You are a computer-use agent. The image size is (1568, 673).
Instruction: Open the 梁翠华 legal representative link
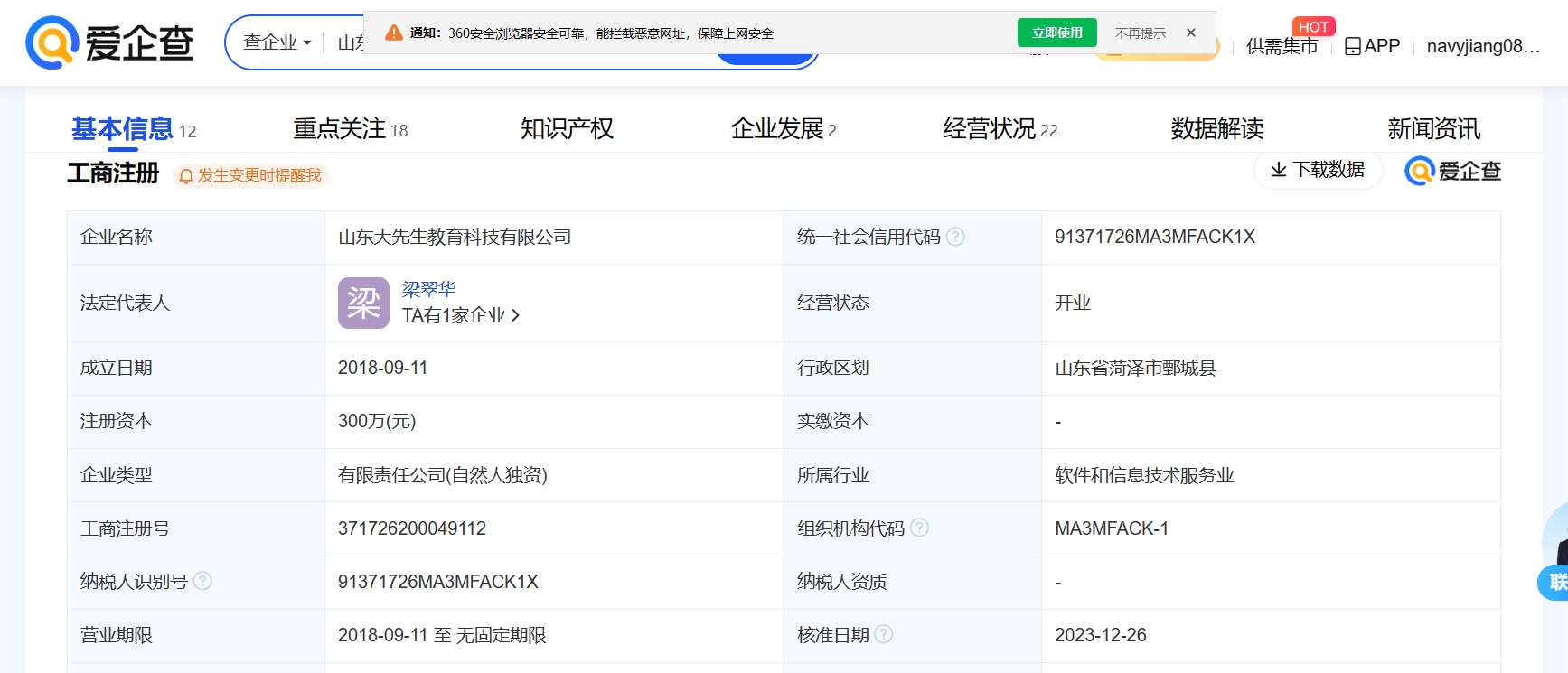428,289
